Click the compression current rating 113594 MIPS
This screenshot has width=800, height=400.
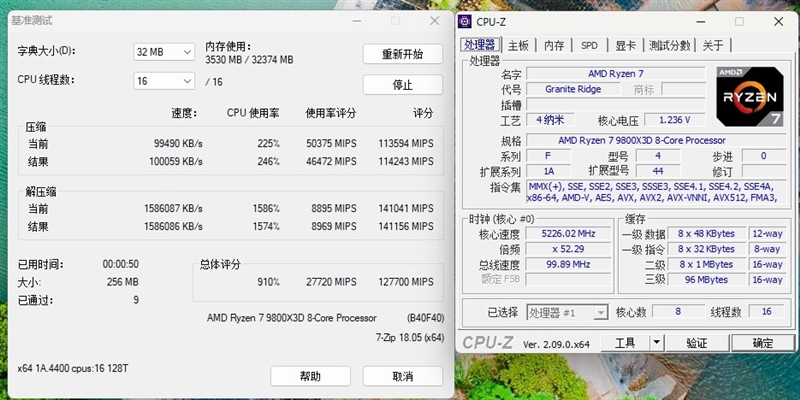coord(406,144)
